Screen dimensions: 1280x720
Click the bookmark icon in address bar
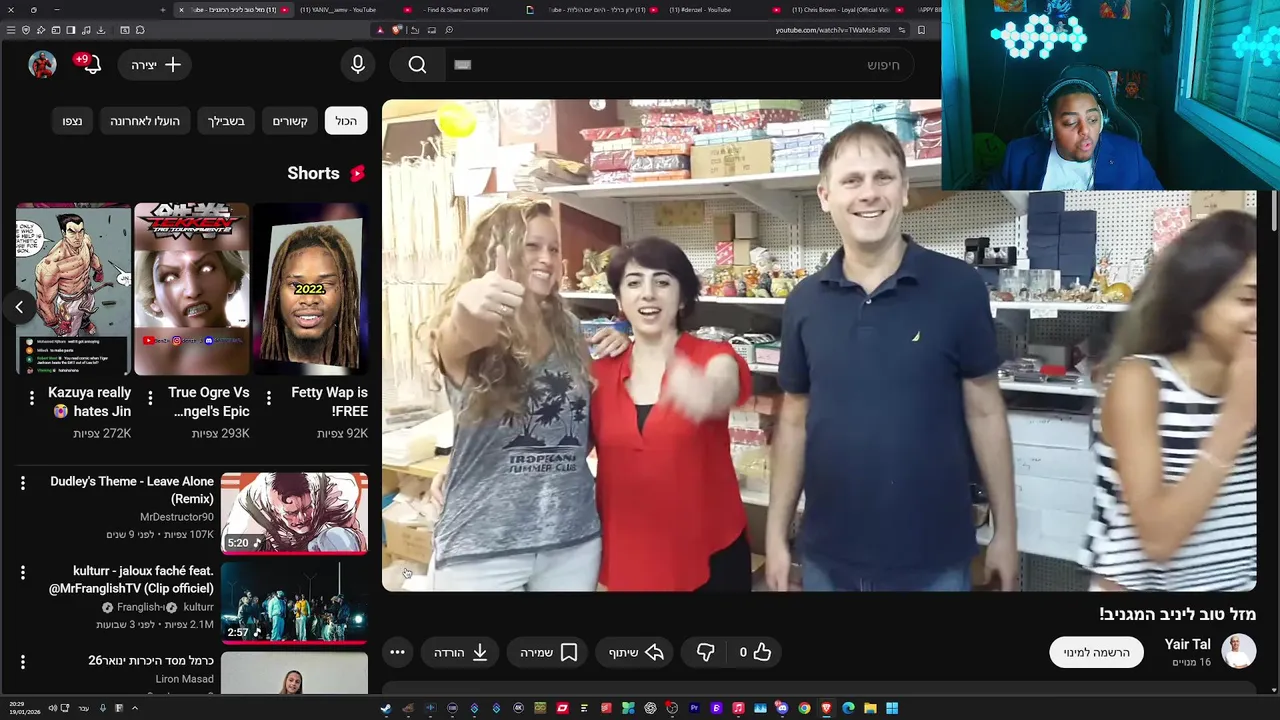pos(921,30)
